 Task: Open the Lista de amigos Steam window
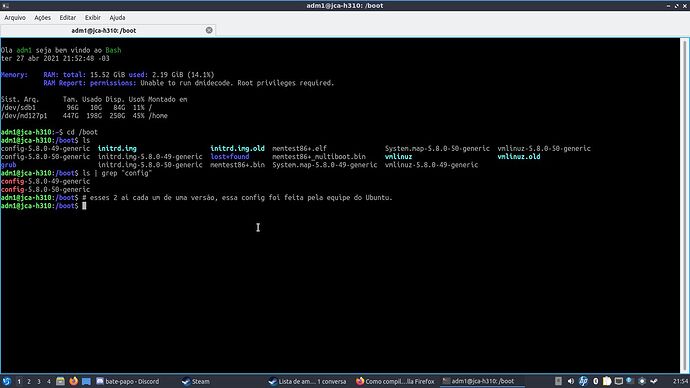[x=308, y=381]
